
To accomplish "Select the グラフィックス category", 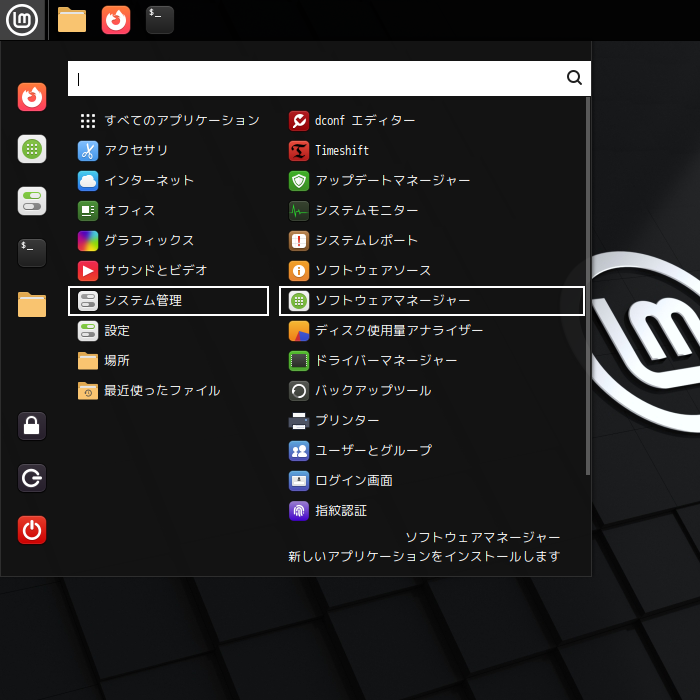I will pyautogui.click(x=168, y=241).
